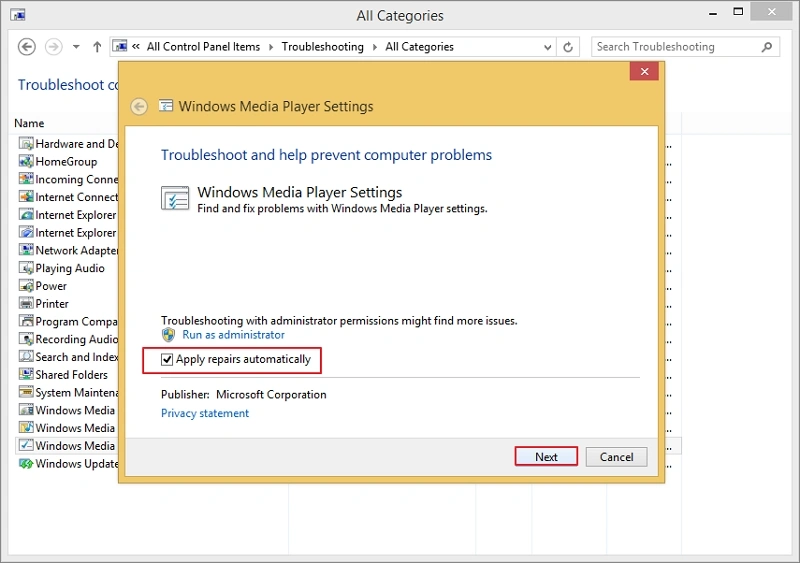
Task: Uncheck Apply repairs automatically
Action: click(x=167, y=359)
